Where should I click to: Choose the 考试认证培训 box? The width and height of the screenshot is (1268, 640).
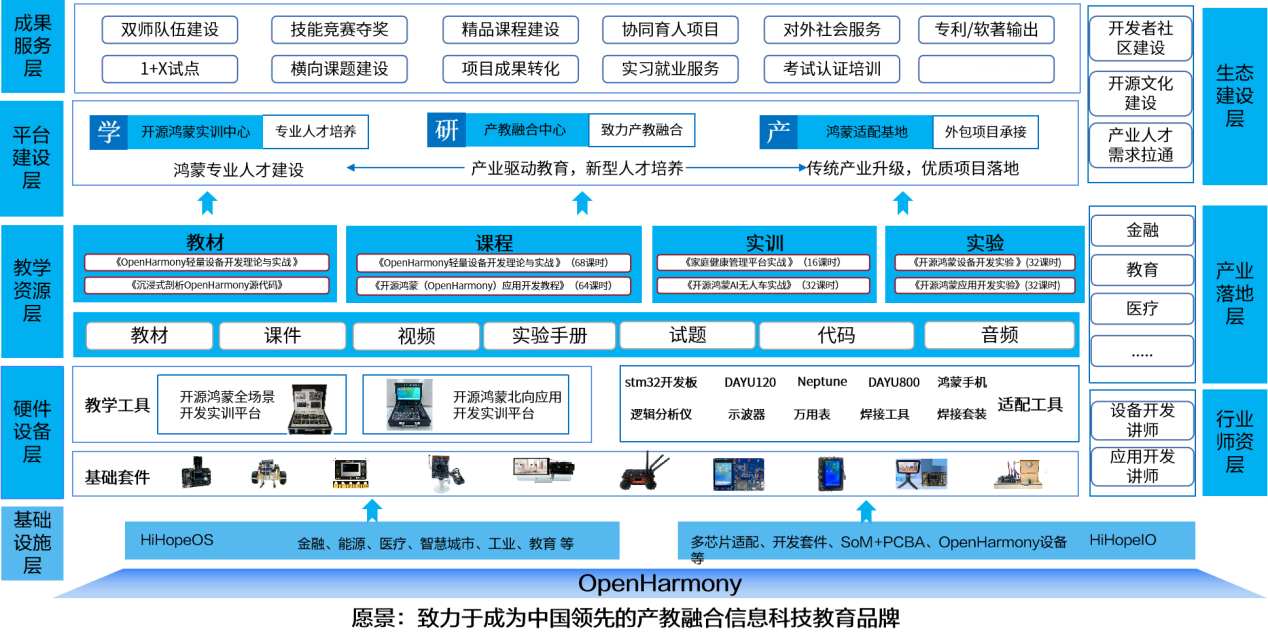click(832, 69)
